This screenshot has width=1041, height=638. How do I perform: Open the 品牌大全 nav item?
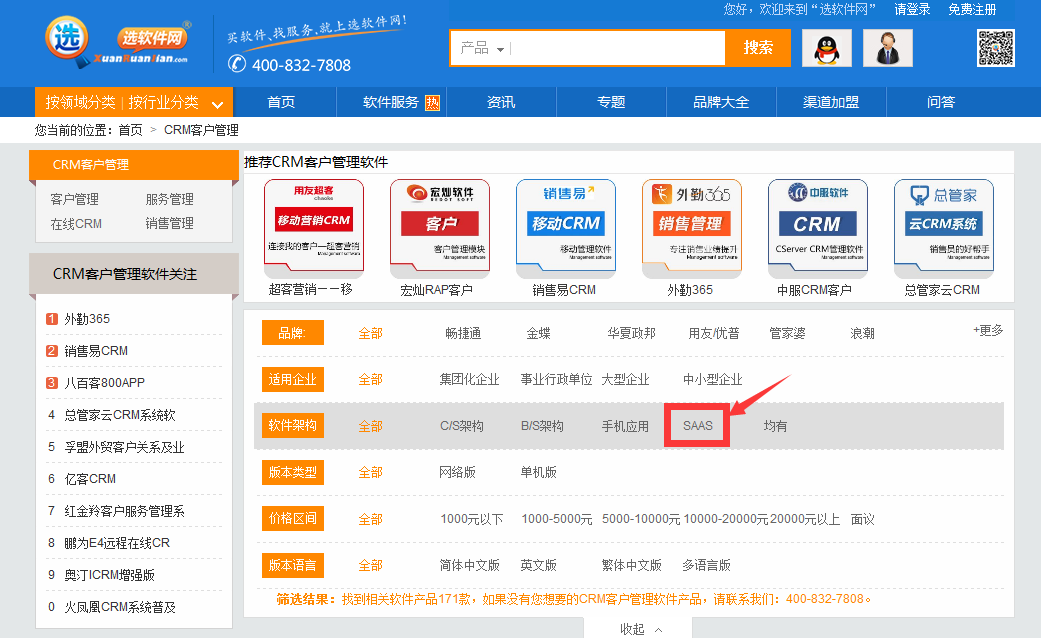coord(721,102)
